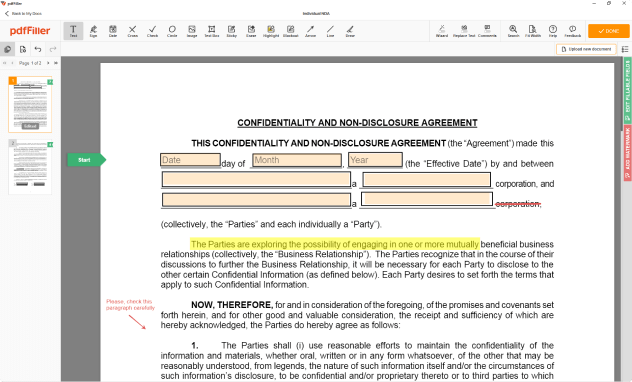Toggle the Replace Text switch
Image resolution: width=632 pixels, height=382 pixels.
[464, 31]
